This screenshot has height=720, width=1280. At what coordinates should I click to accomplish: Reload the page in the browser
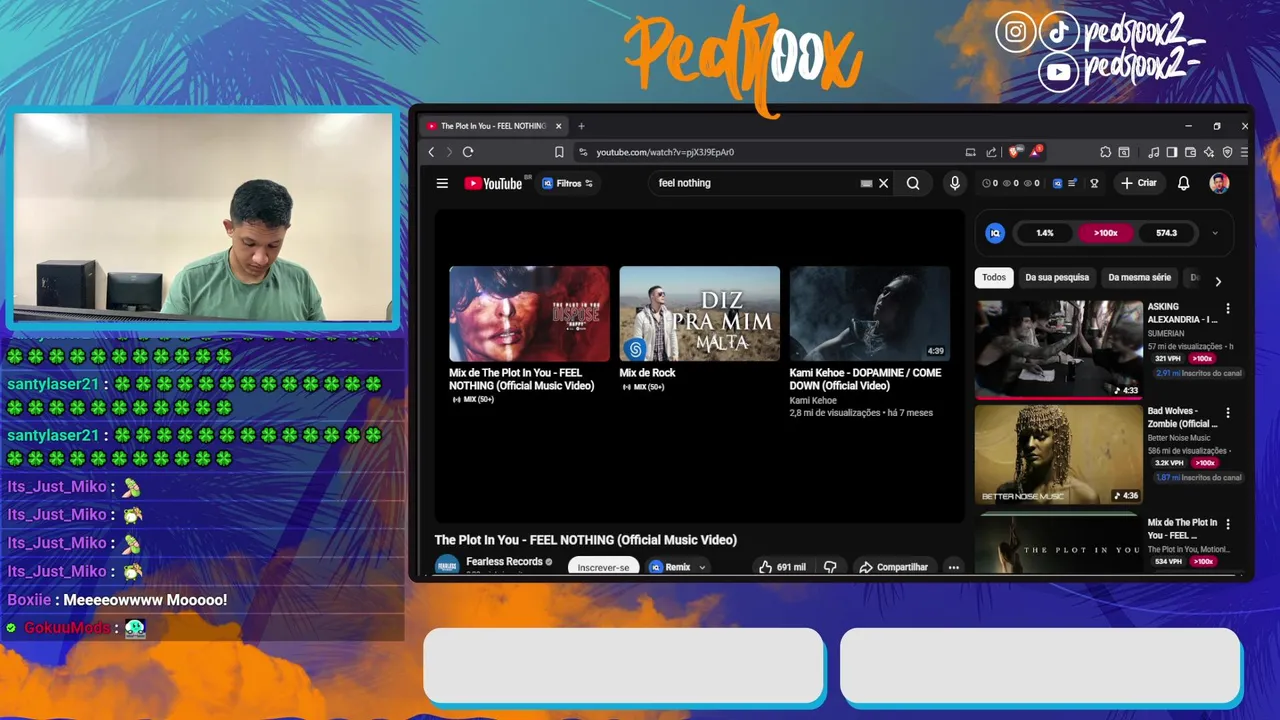point(467,152)
